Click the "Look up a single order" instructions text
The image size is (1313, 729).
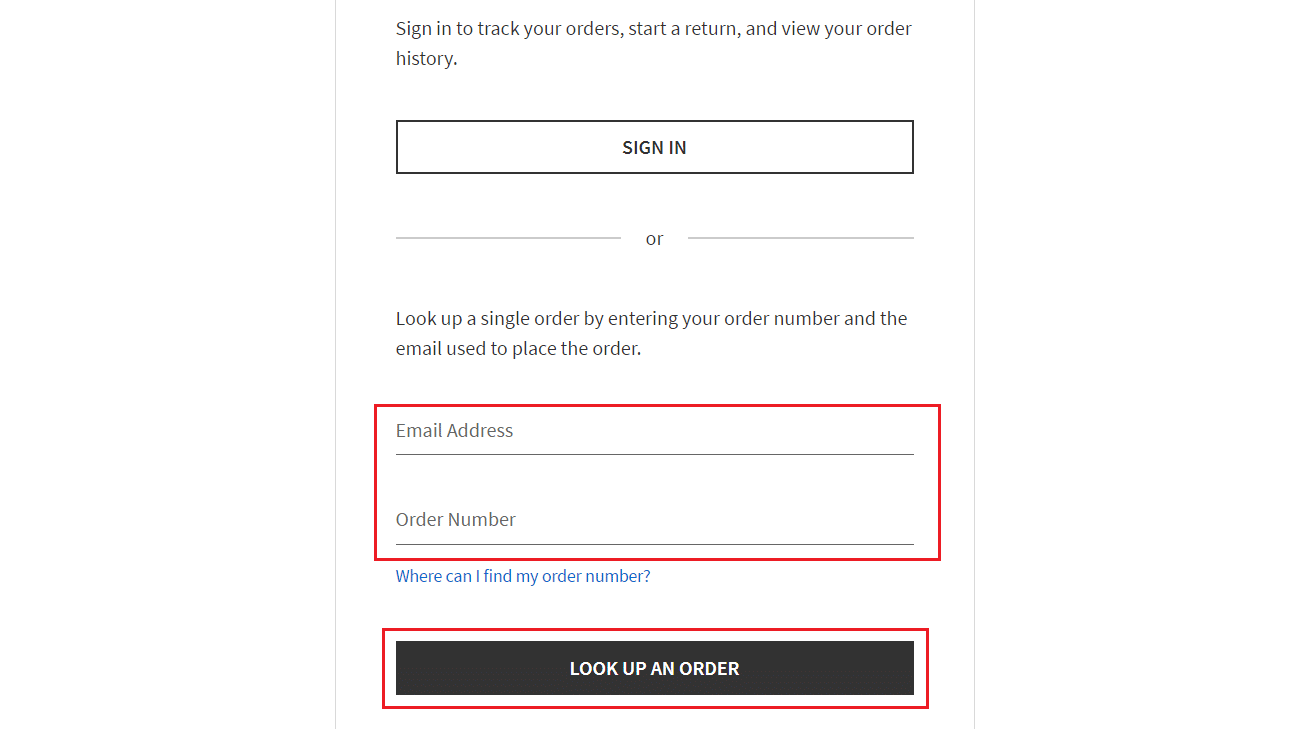[651, 333]
